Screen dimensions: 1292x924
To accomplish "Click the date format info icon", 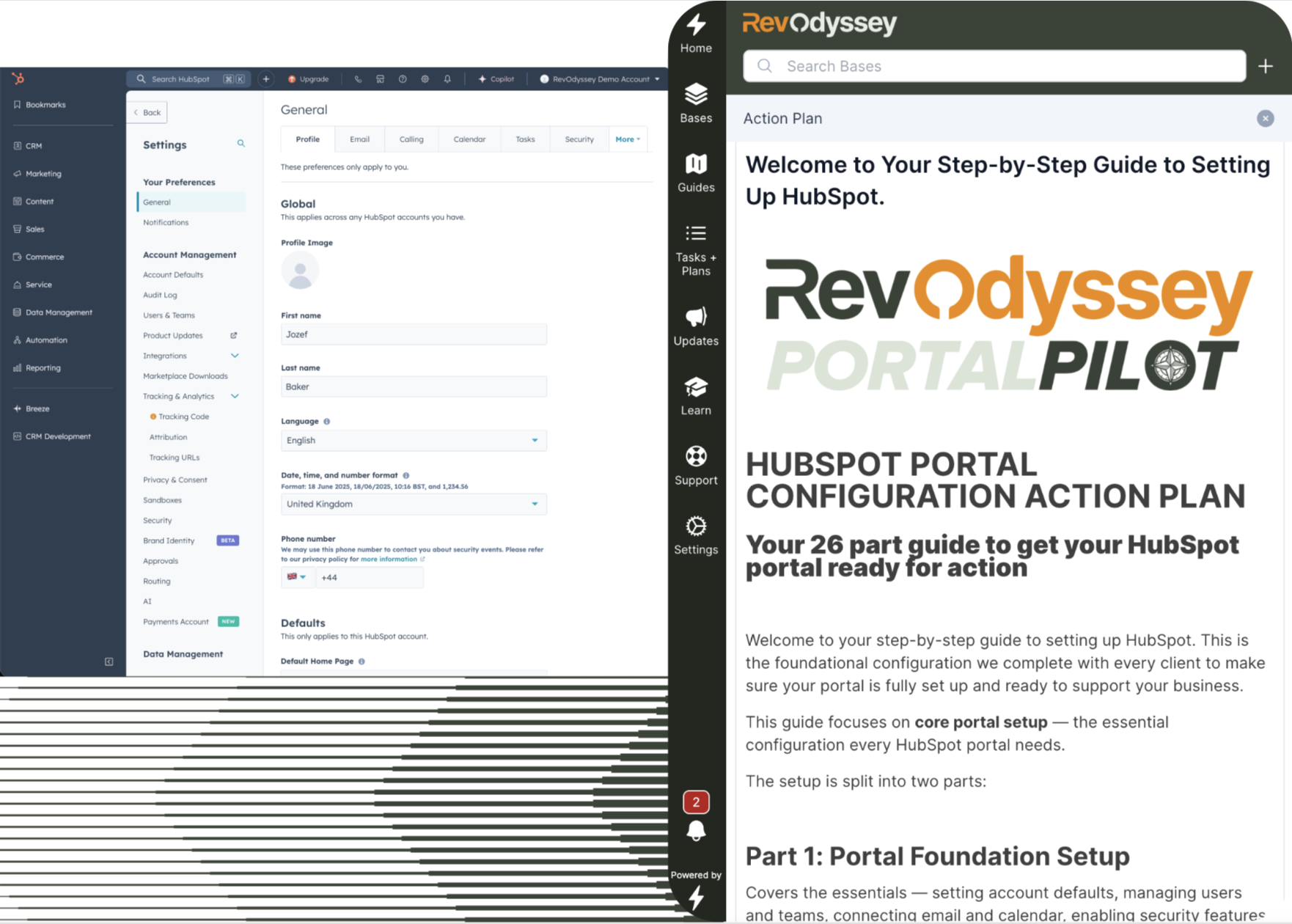I will pos(406,476).
